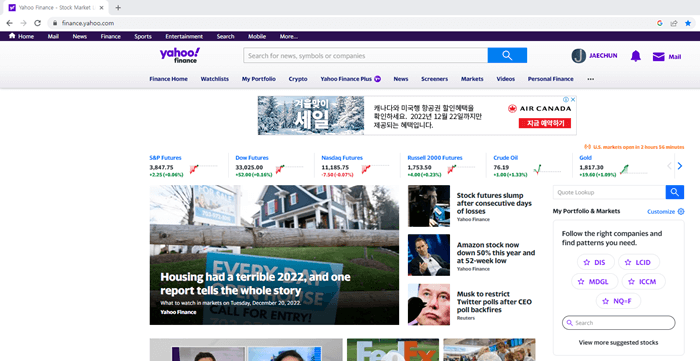Click the portfolio Search box

pos(618,323)
